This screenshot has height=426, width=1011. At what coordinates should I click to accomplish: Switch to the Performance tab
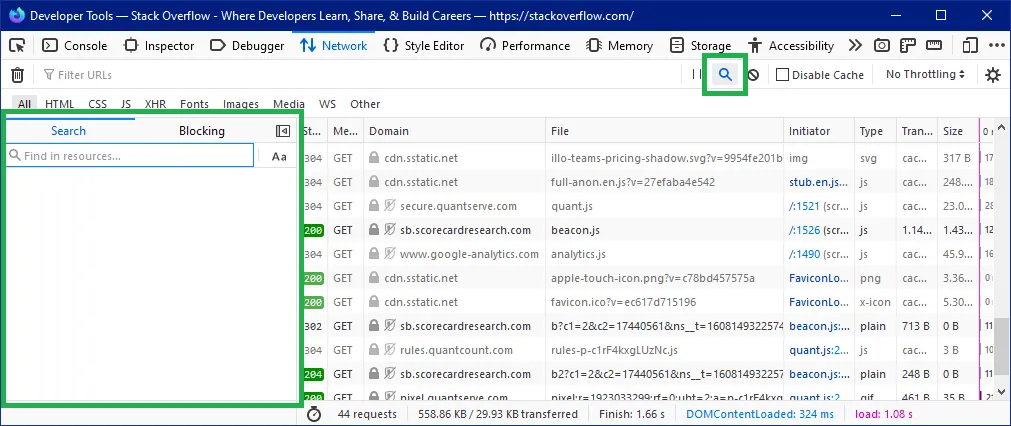[525, 46]
